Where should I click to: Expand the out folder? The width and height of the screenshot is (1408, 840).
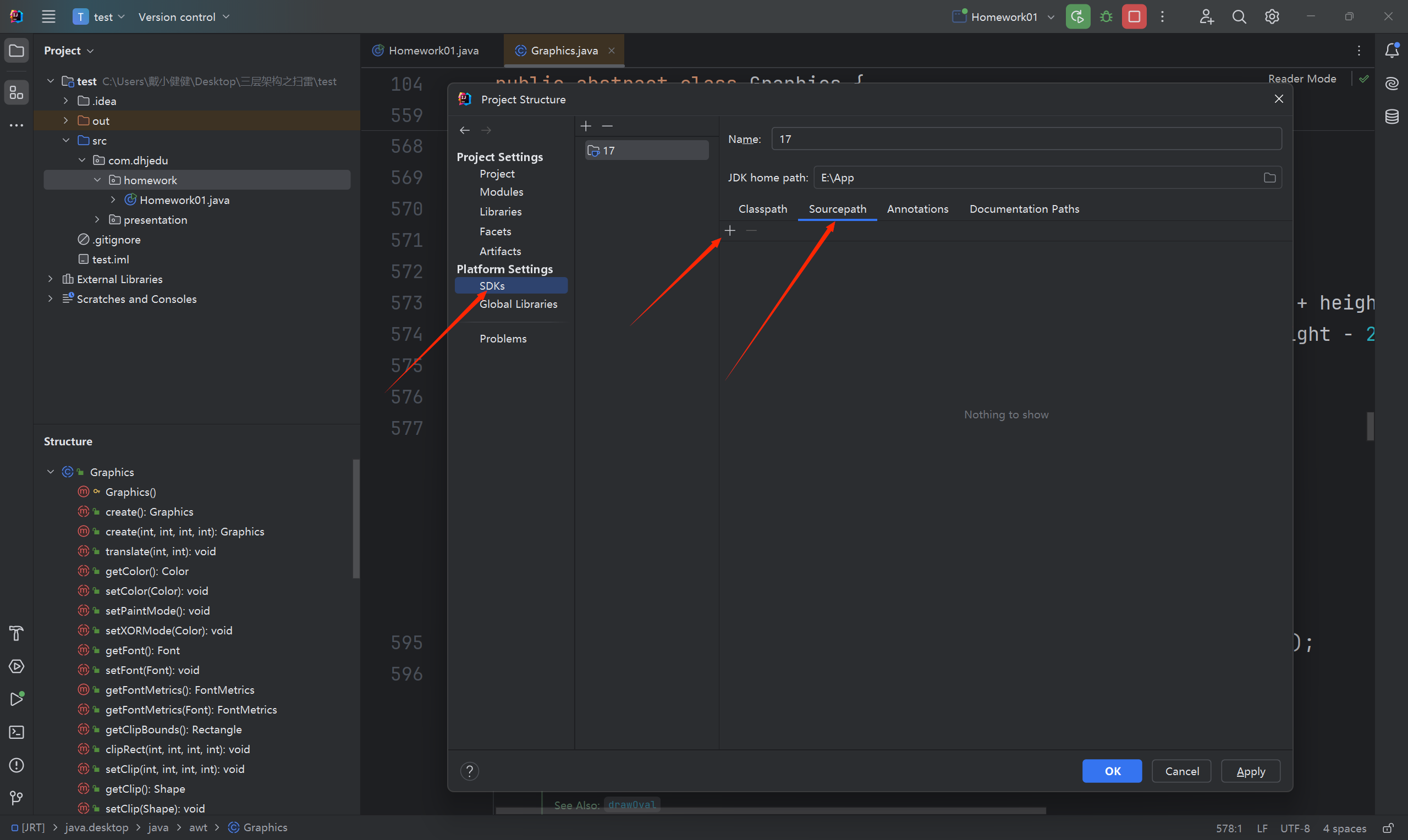(x=65, y=120)
